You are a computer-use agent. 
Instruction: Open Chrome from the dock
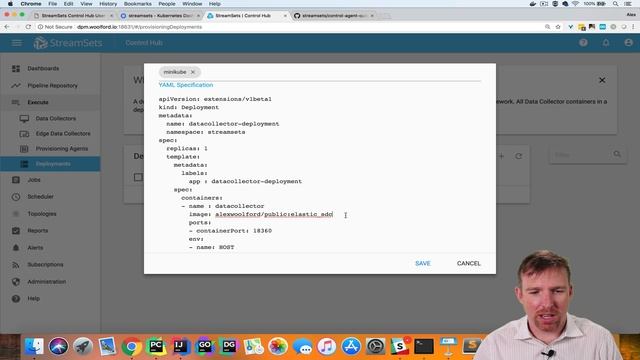click(x=131, y=346)
